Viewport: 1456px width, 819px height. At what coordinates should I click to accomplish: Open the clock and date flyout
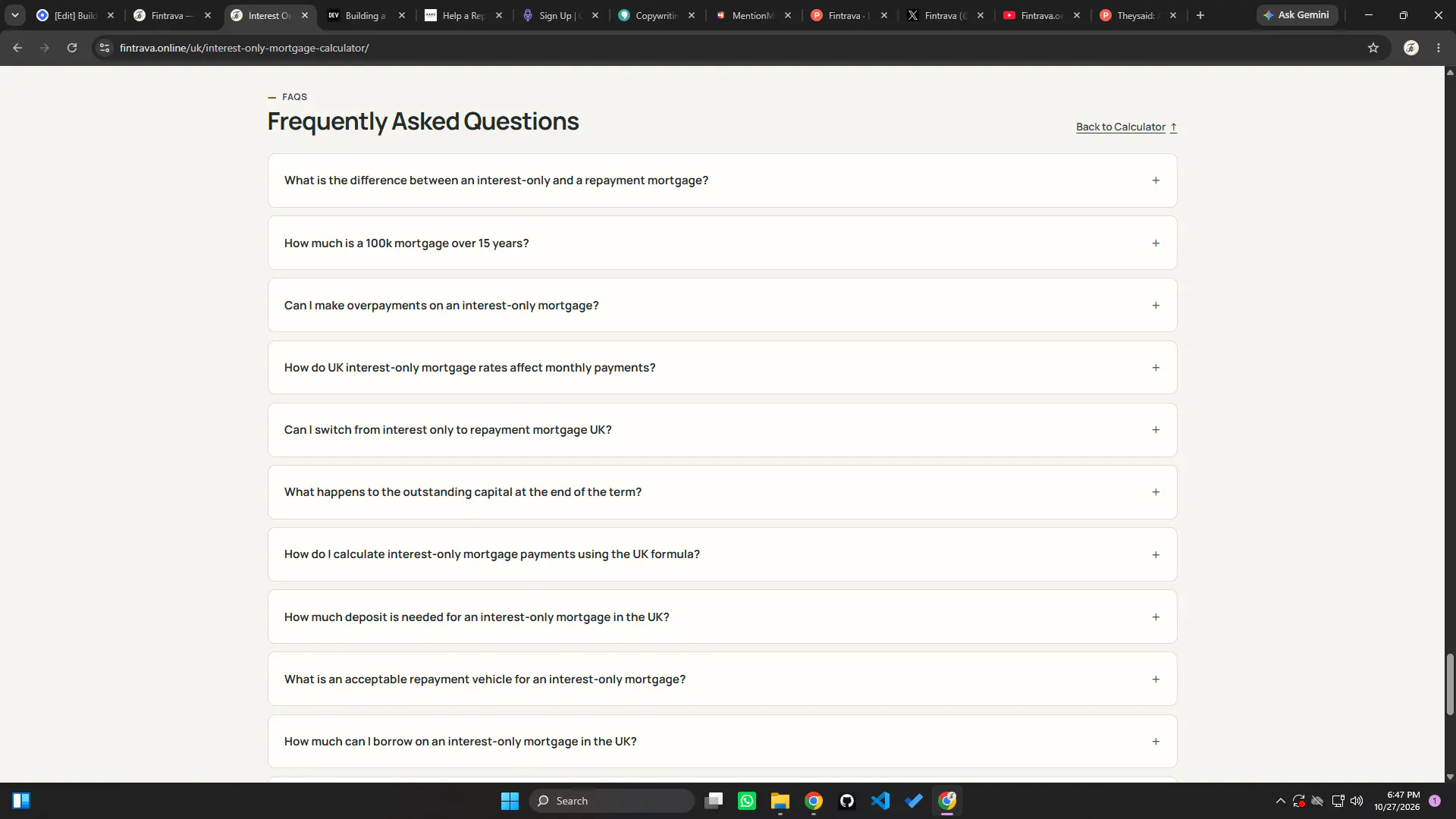point(1396,801)
